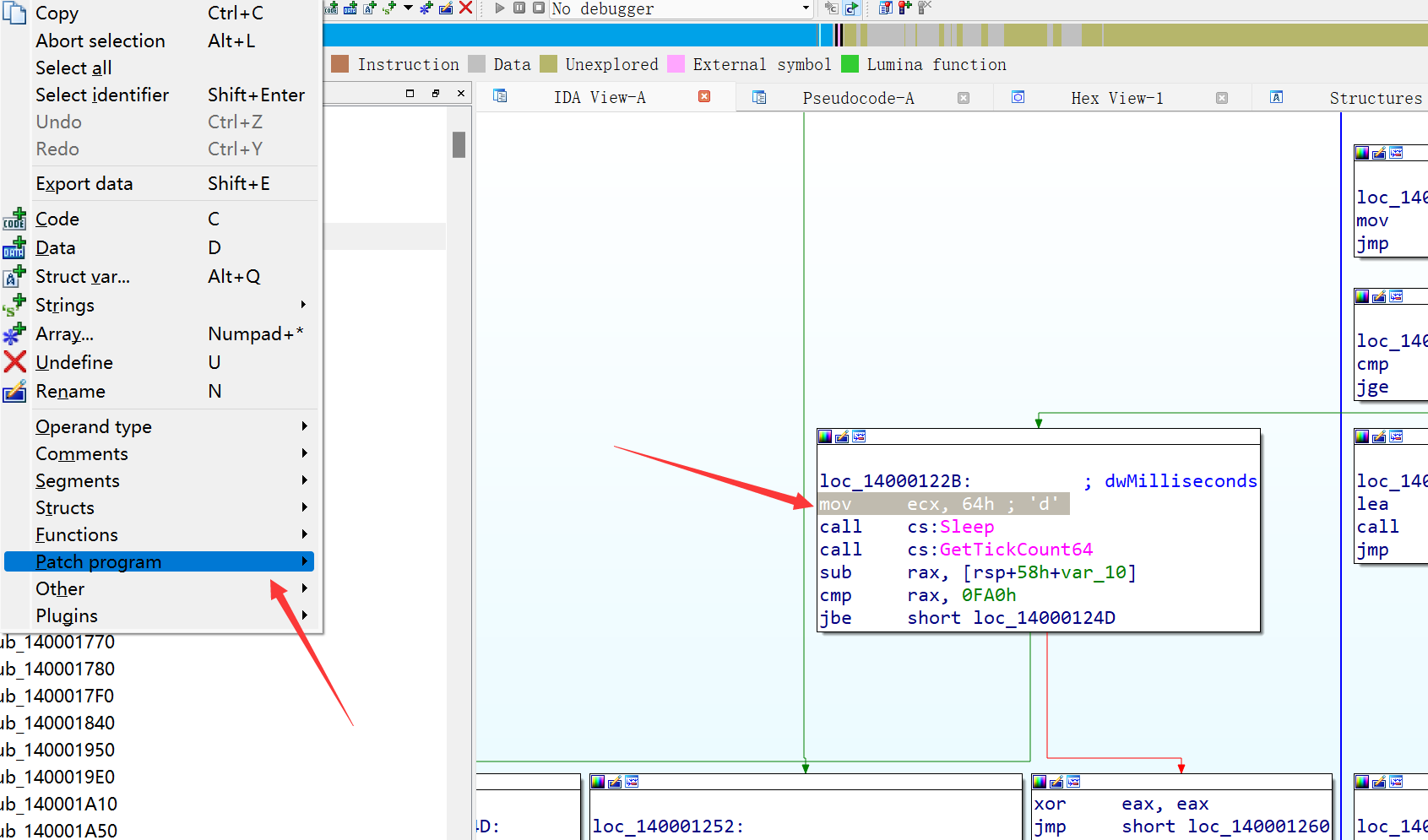The width and height of the screenshot is (1428, 840).
Task: Choose Struct var... in the menu
Action: coord(160,276)
